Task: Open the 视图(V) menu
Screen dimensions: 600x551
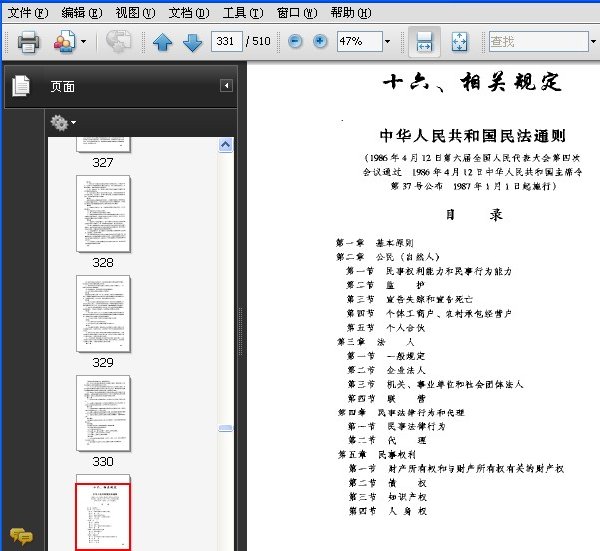Action: (x=135, y=13)
